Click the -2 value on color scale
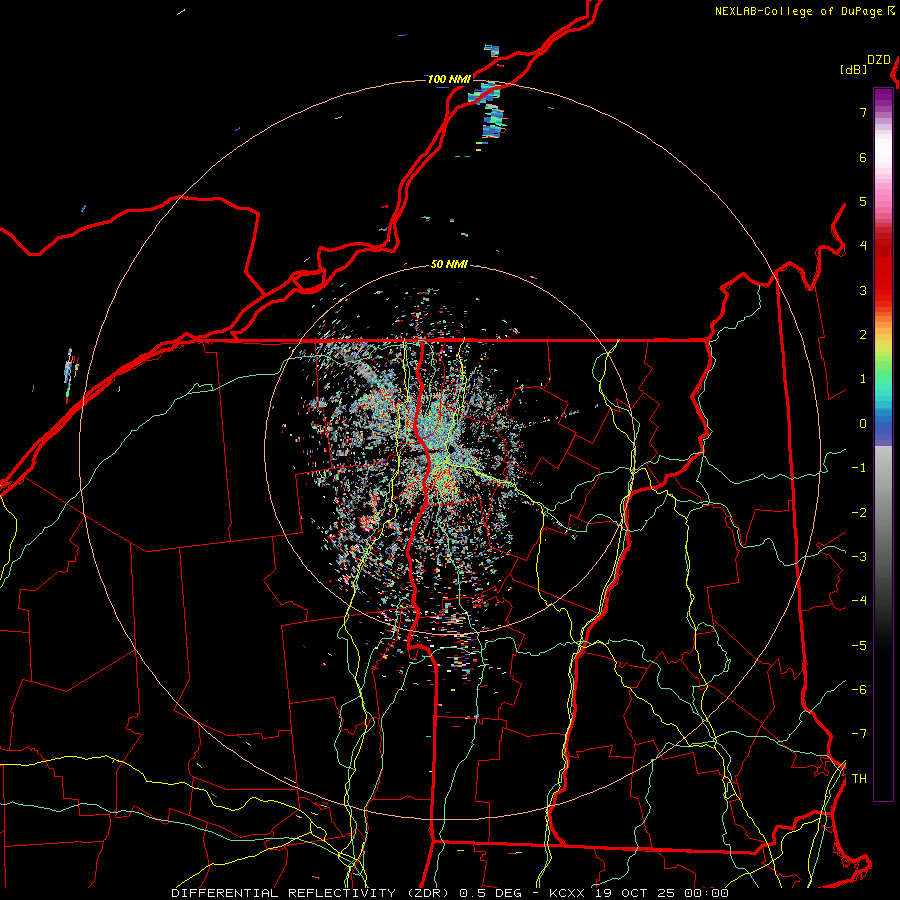The width and height of the screenshot is (900, 900). tap(859, 513)
